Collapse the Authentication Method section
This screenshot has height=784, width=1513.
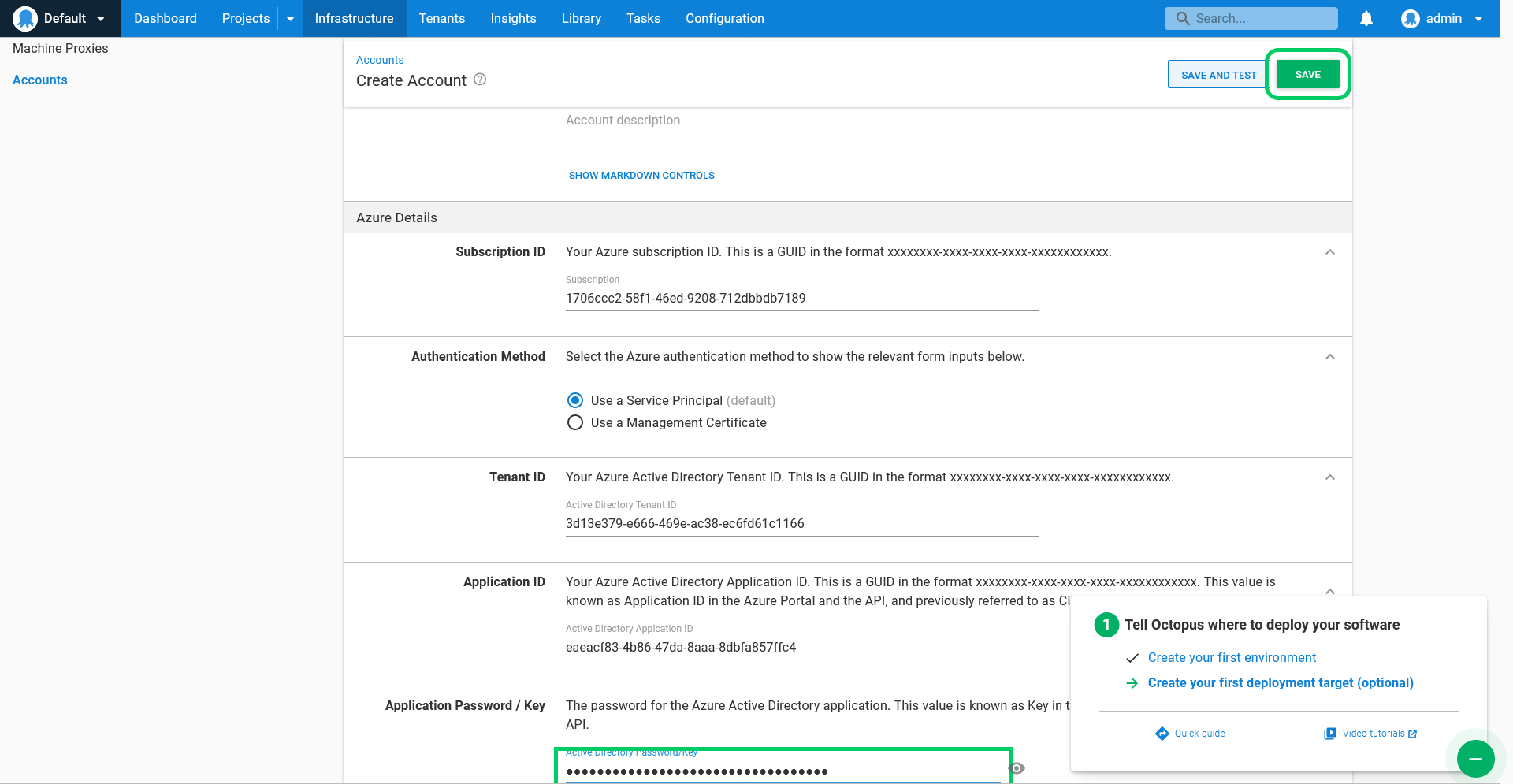pos(1330,357)
